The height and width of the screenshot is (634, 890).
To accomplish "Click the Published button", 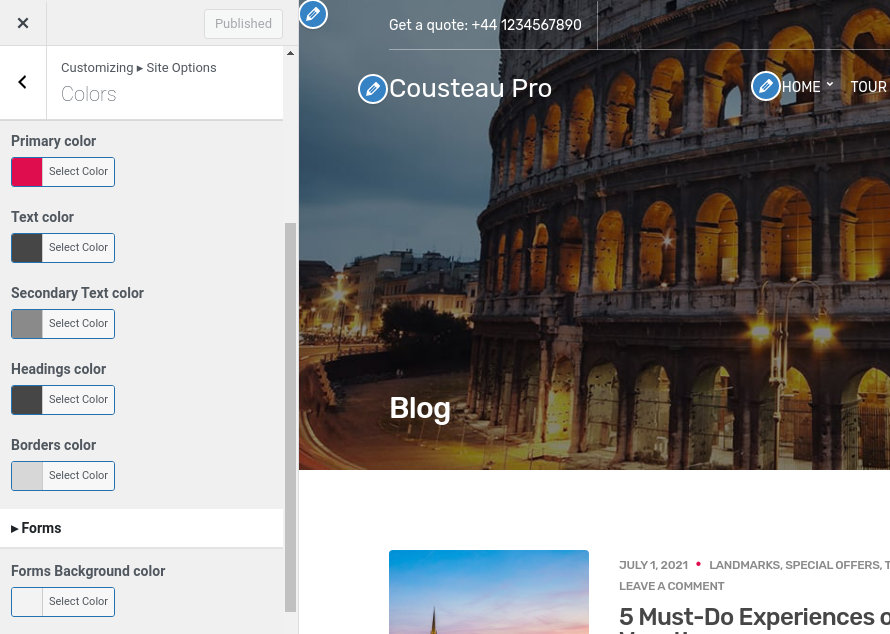I will pyautogui.click(x=243, y=24).
